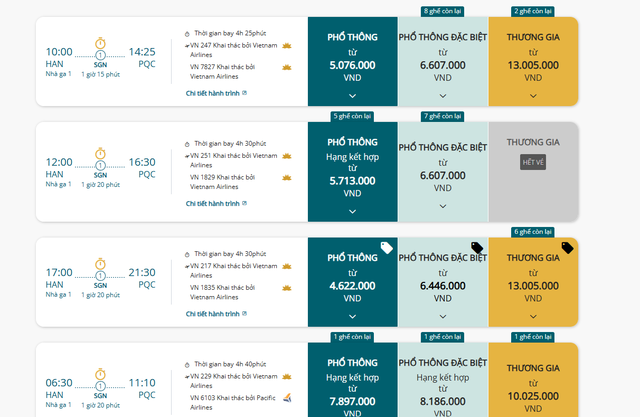The image size is (640, 417).
Task: Click the Pacific Airlines logo beside VN 6103
Action: tap(287, 374)
